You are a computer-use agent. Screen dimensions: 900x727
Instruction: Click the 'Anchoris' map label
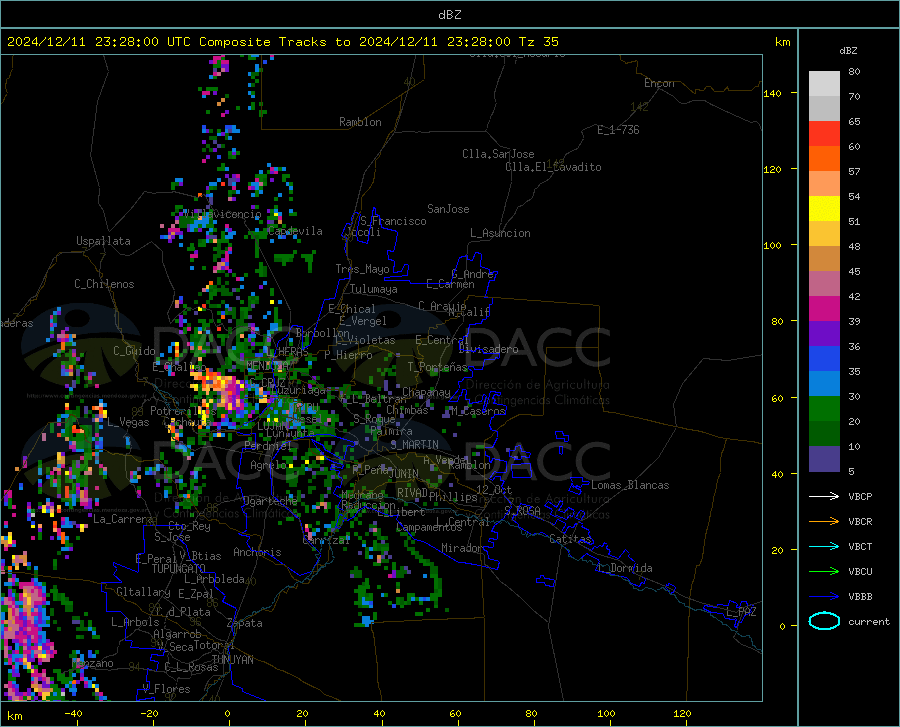click(x=257, y=553)
